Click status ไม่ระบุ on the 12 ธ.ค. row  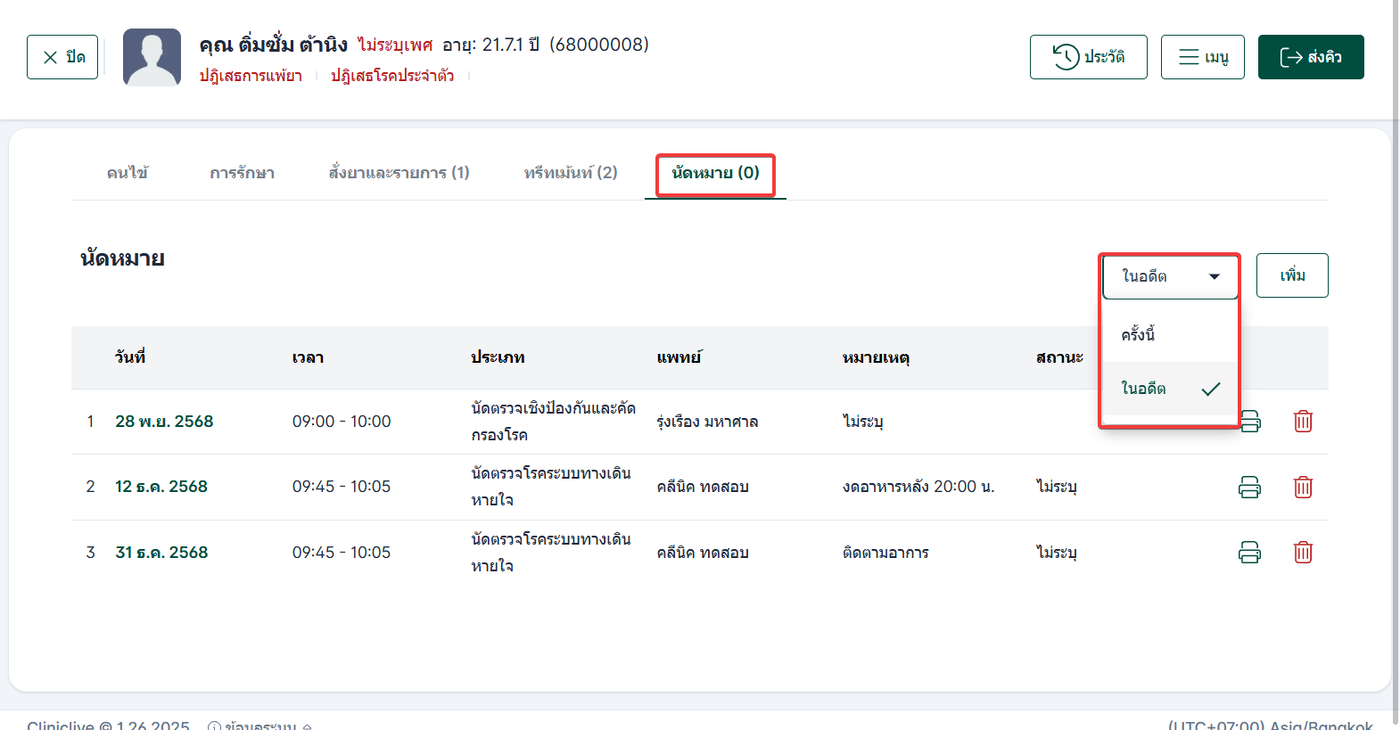[x=1057, y=487]
